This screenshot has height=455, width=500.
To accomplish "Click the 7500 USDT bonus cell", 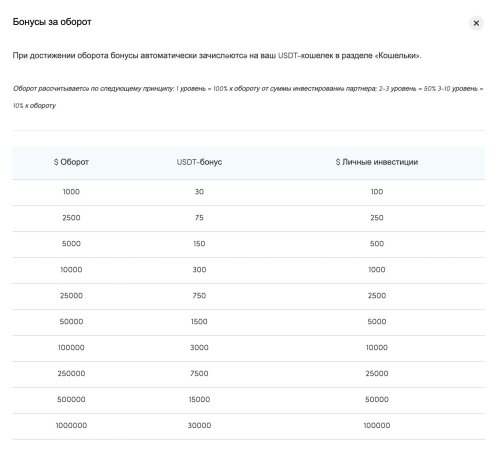I will (x=199, y=373).
